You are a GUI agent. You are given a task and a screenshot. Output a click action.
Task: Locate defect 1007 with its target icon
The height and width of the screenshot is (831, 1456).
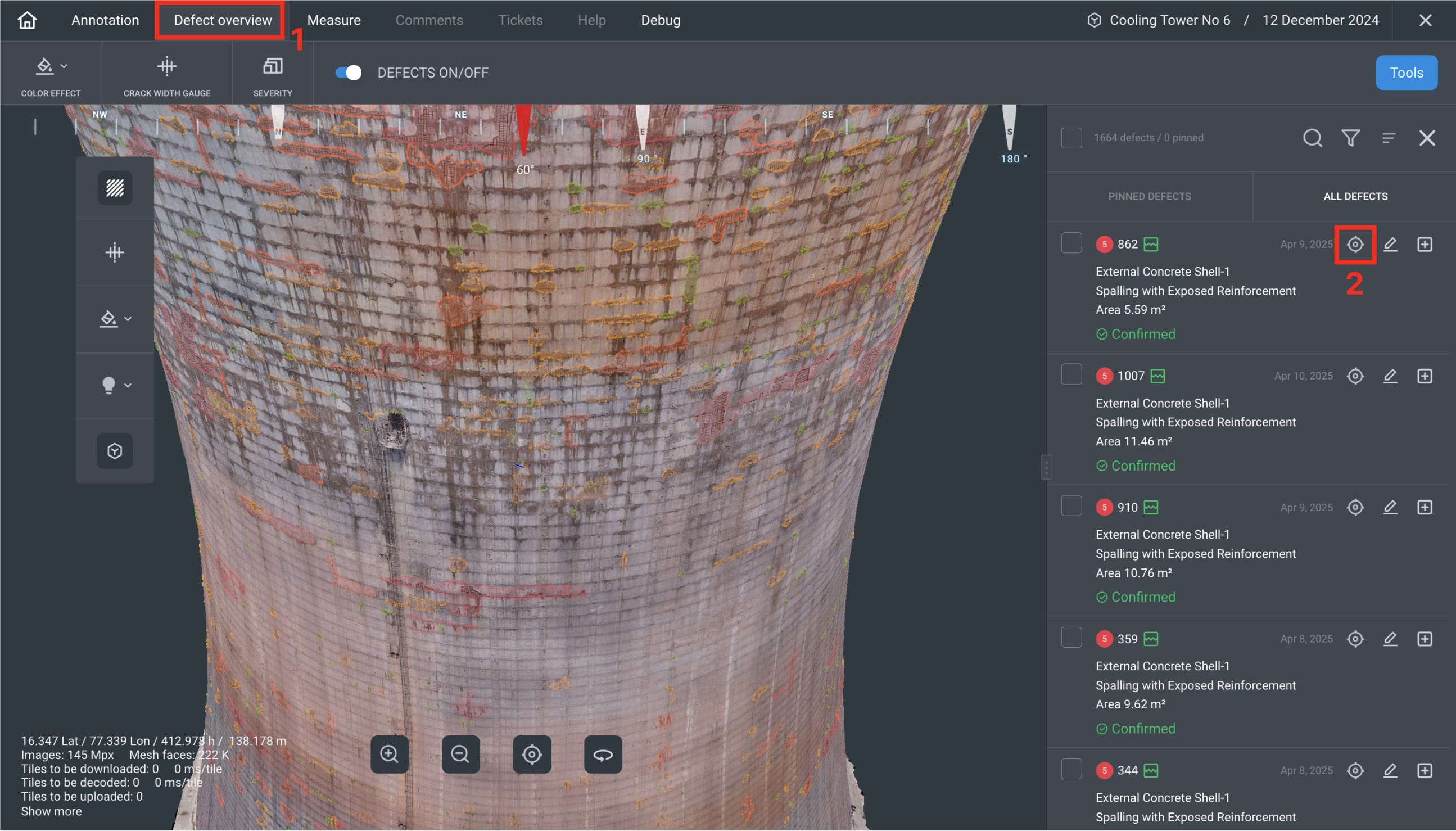point(1355,376)
